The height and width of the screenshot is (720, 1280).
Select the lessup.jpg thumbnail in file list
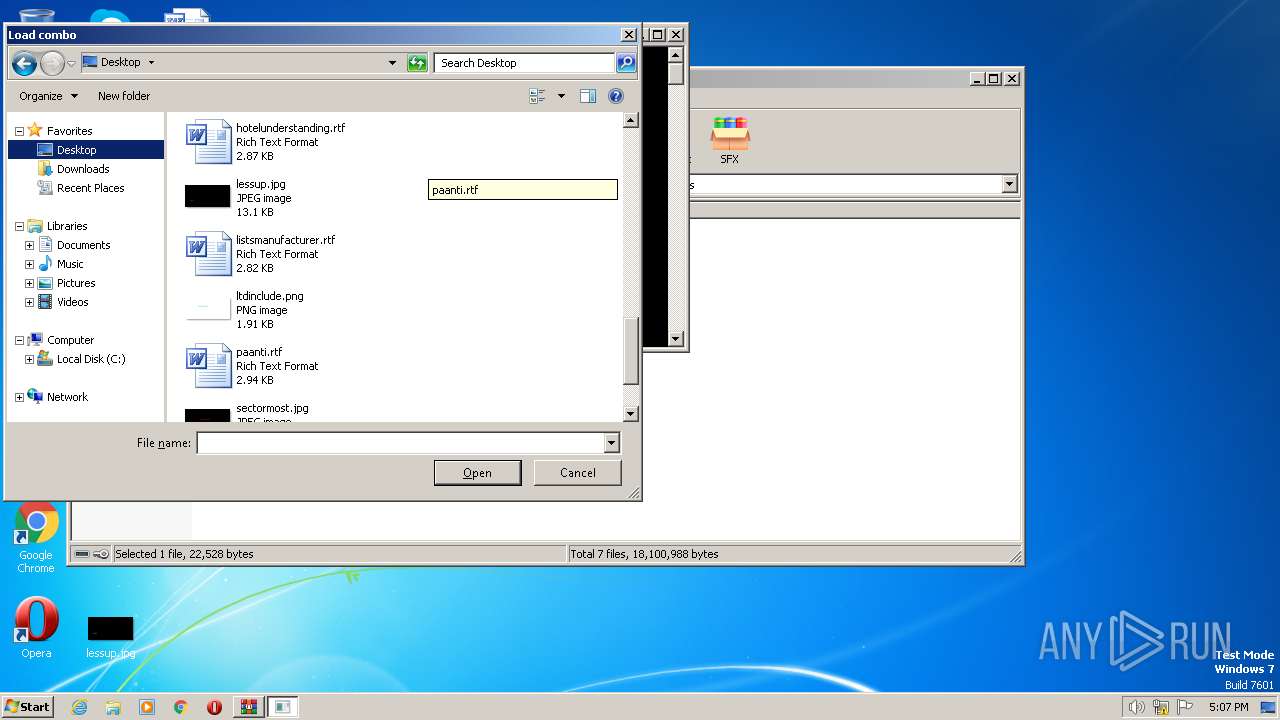click(x=208, y=196)
